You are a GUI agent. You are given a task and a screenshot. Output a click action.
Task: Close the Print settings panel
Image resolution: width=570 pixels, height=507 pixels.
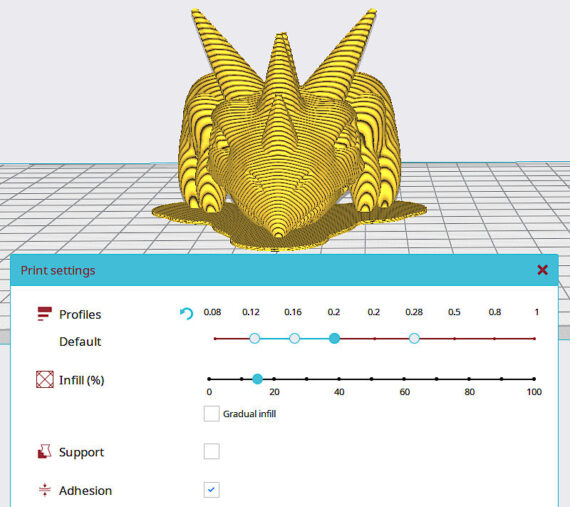542,270
